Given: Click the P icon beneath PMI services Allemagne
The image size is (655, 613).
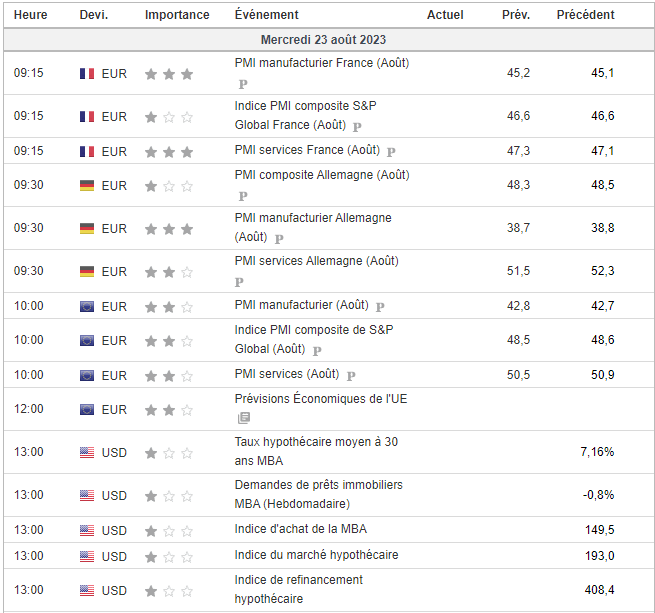Looking at the screenshot, I should pos(240,282).
